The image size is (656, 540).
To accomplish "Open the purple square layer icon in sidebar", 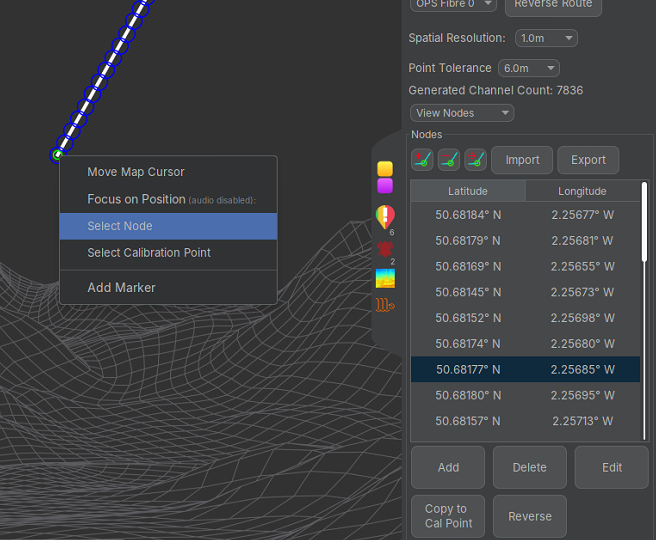I will click(x=385, y=186).
